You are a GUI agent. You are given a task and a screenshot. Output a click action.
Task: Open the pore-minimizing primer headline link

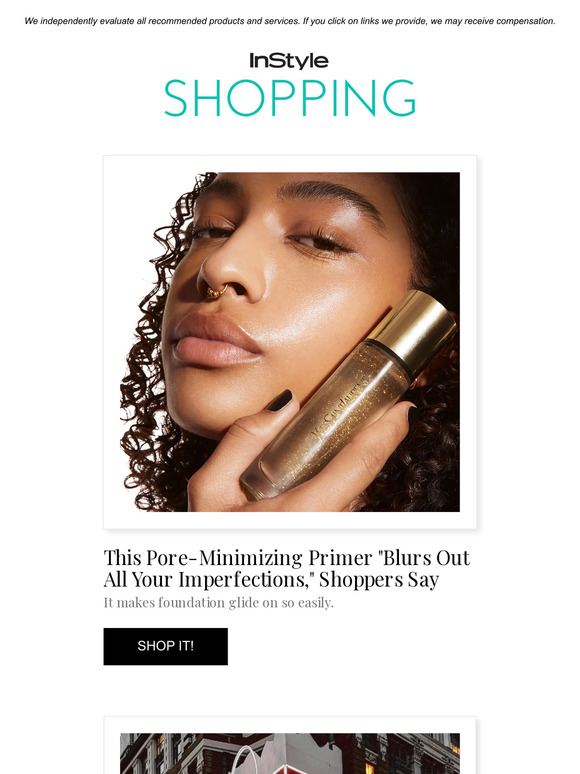[286, 568]
